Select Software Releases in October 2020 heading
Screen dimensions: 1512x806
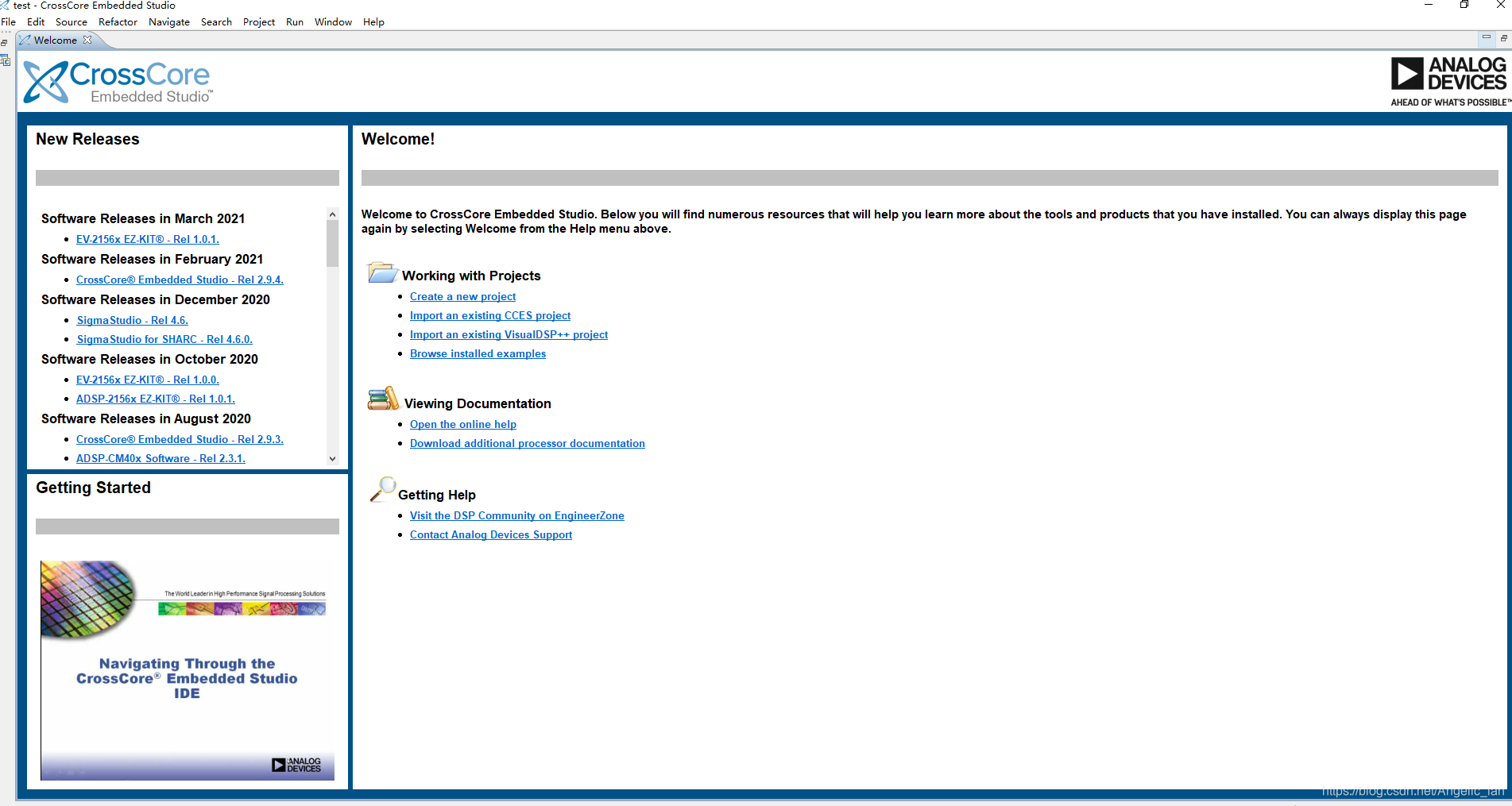pyautogui.click(x=149, y=359)
